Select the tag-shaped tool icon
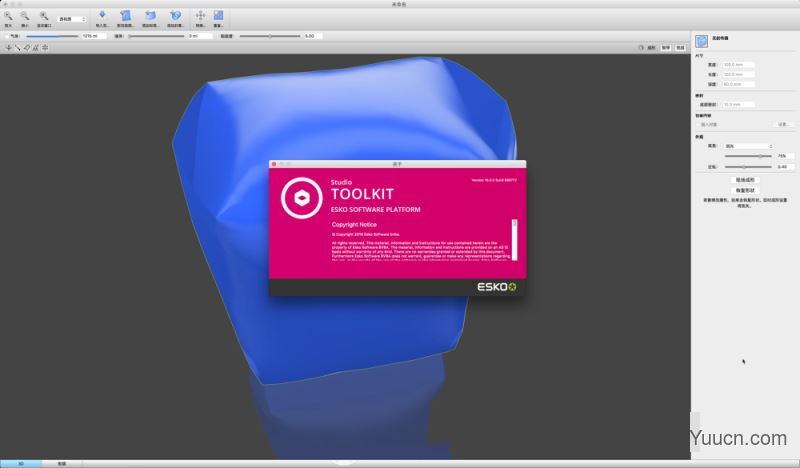 (27, 47)
